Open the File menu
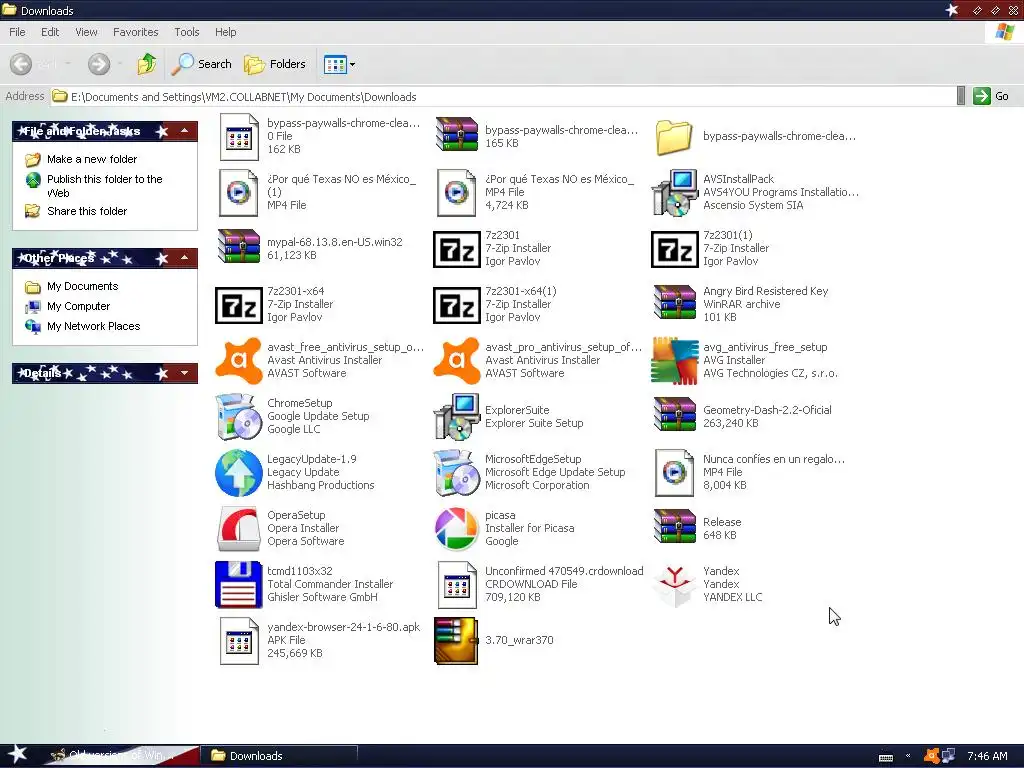 [x=18, y=32]
